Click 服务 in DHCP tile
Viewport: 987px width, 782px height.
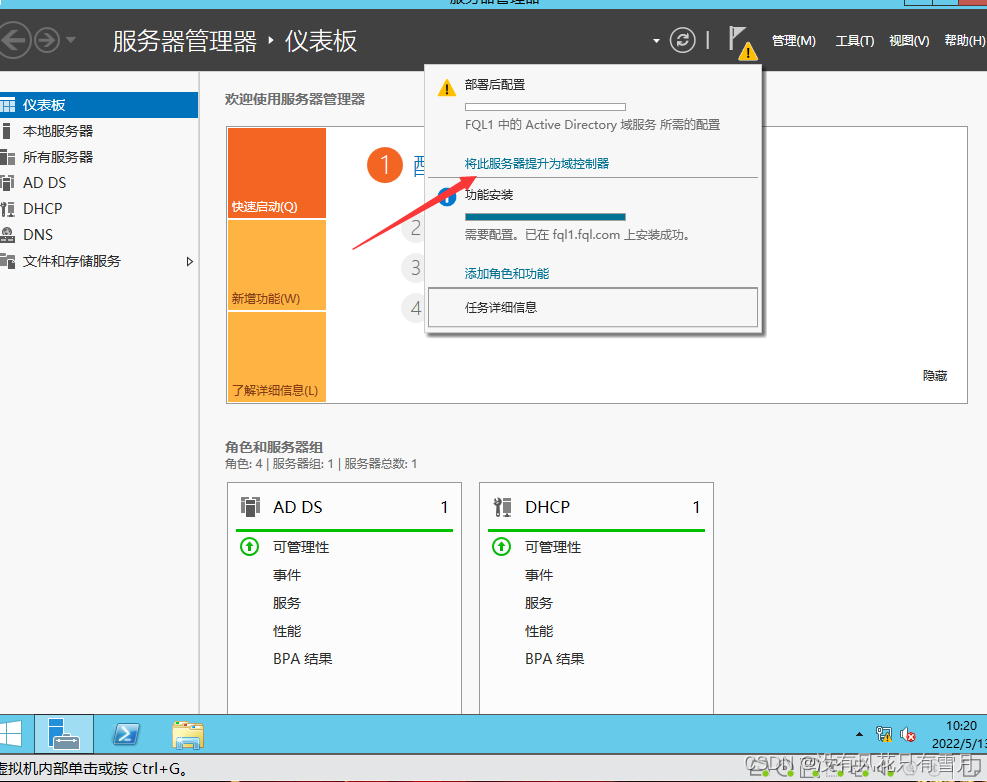(x=539, y=603)
